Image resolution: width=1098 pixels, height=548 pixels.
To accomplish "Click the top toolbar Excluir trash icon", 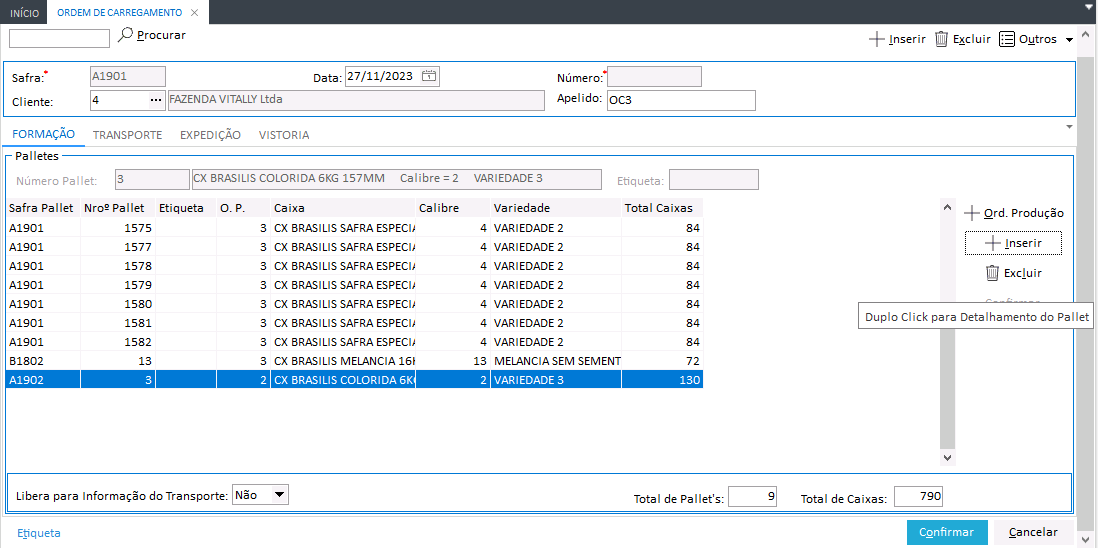I will [942, 39].
